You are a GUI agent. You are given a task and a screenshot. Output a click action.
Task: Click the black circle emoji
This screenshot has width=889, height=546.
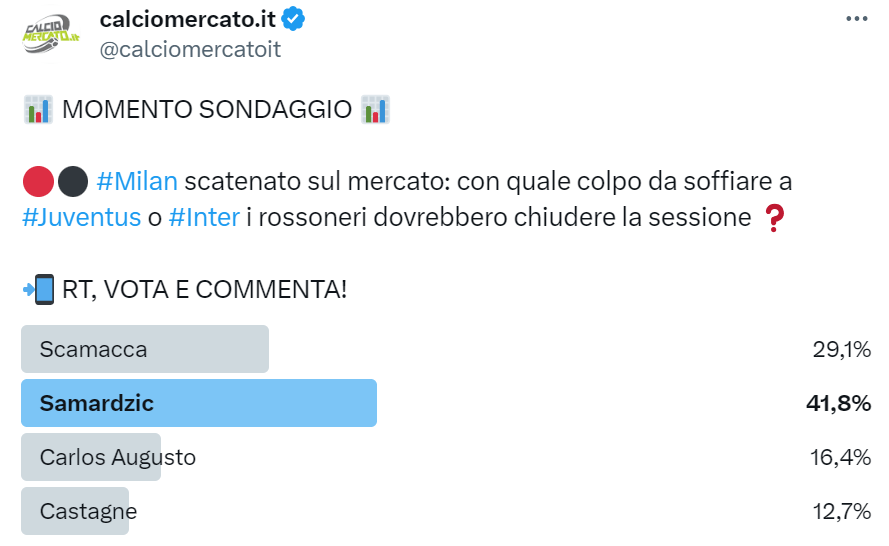click(x=72, y=182)
